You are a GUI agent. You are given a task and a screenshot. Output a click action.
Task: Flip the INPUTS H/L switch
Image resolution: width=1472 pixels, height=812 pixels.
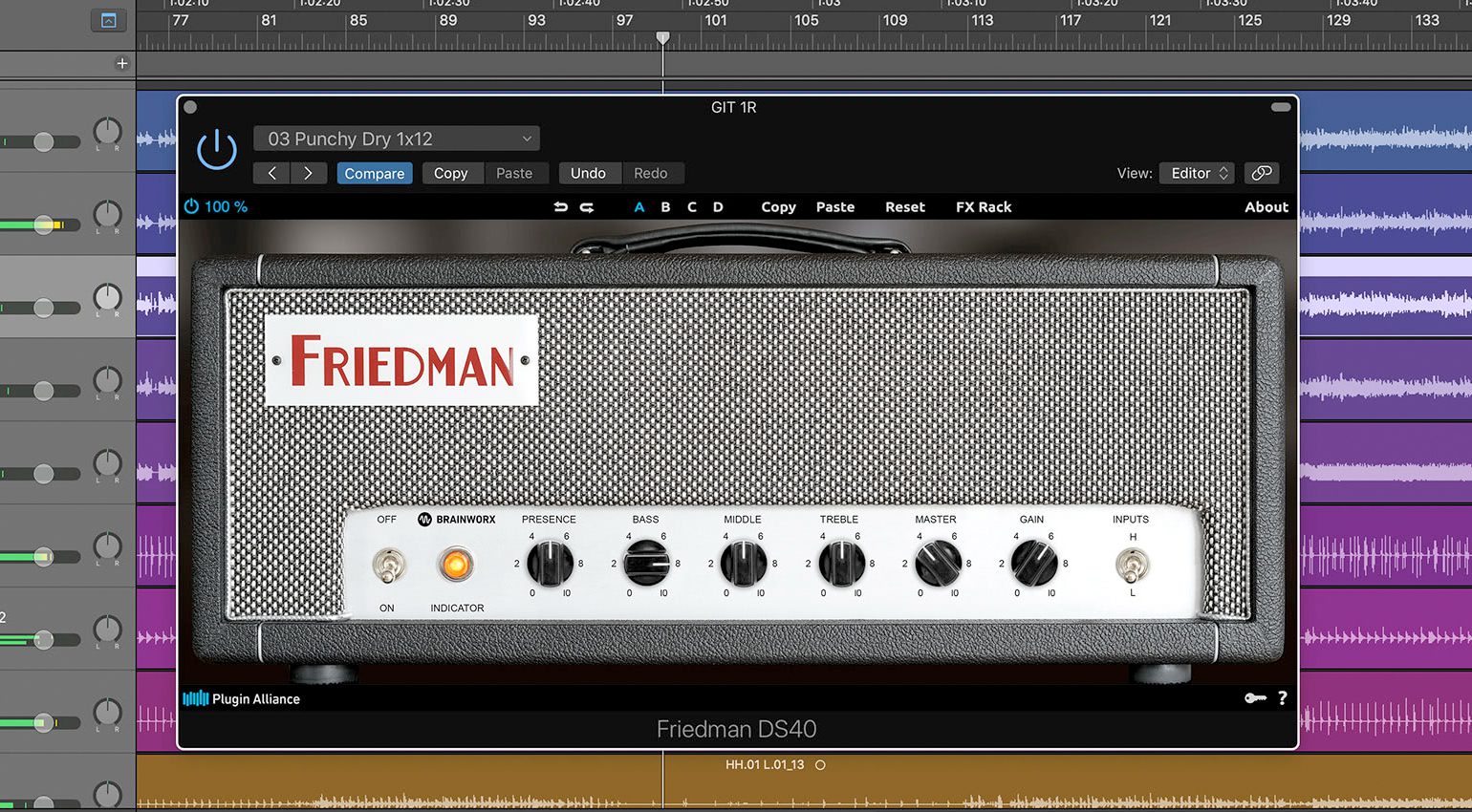(x=1132, y=566)
